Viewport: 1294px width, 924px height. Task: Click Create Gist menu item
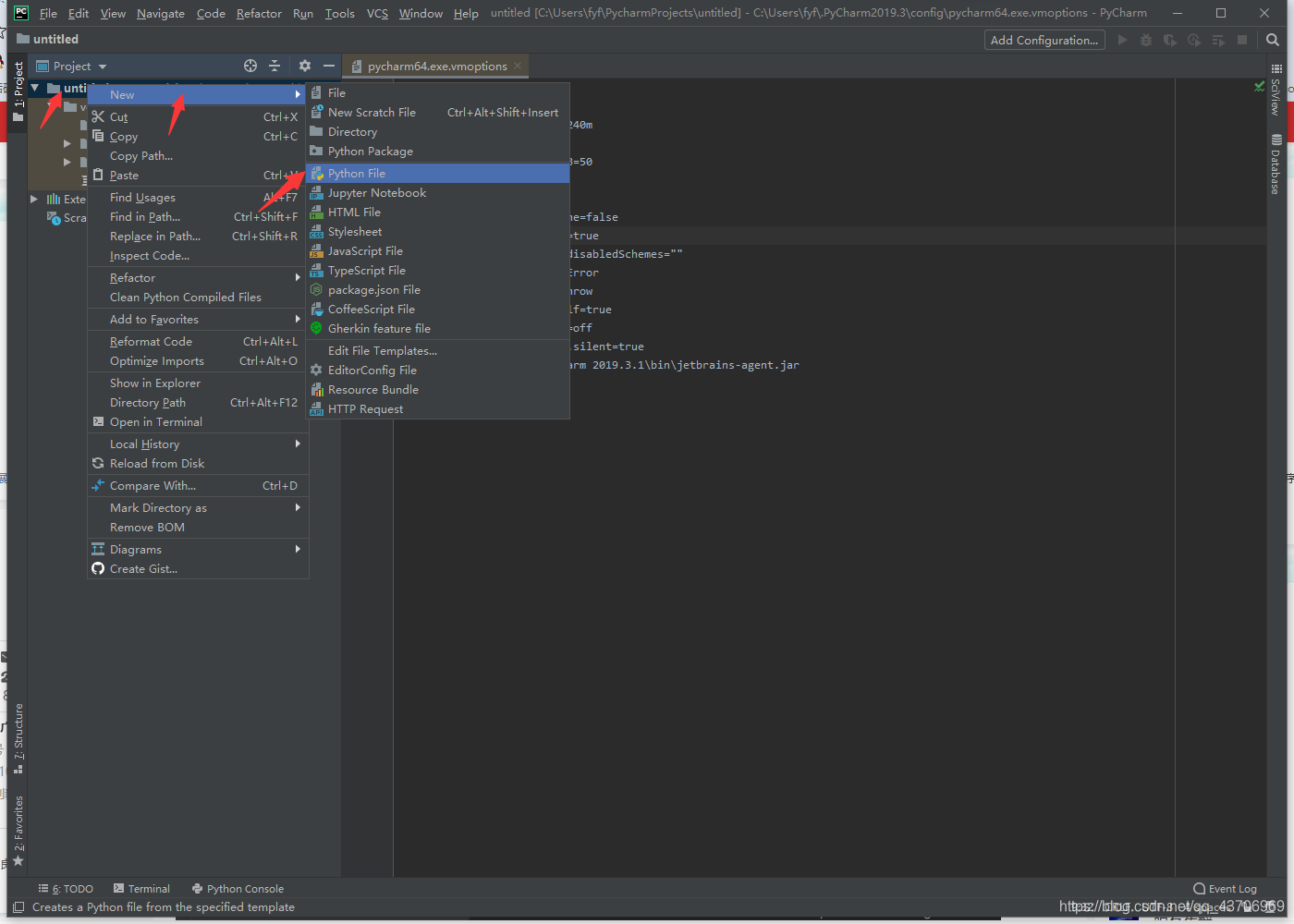pos(196,568)
